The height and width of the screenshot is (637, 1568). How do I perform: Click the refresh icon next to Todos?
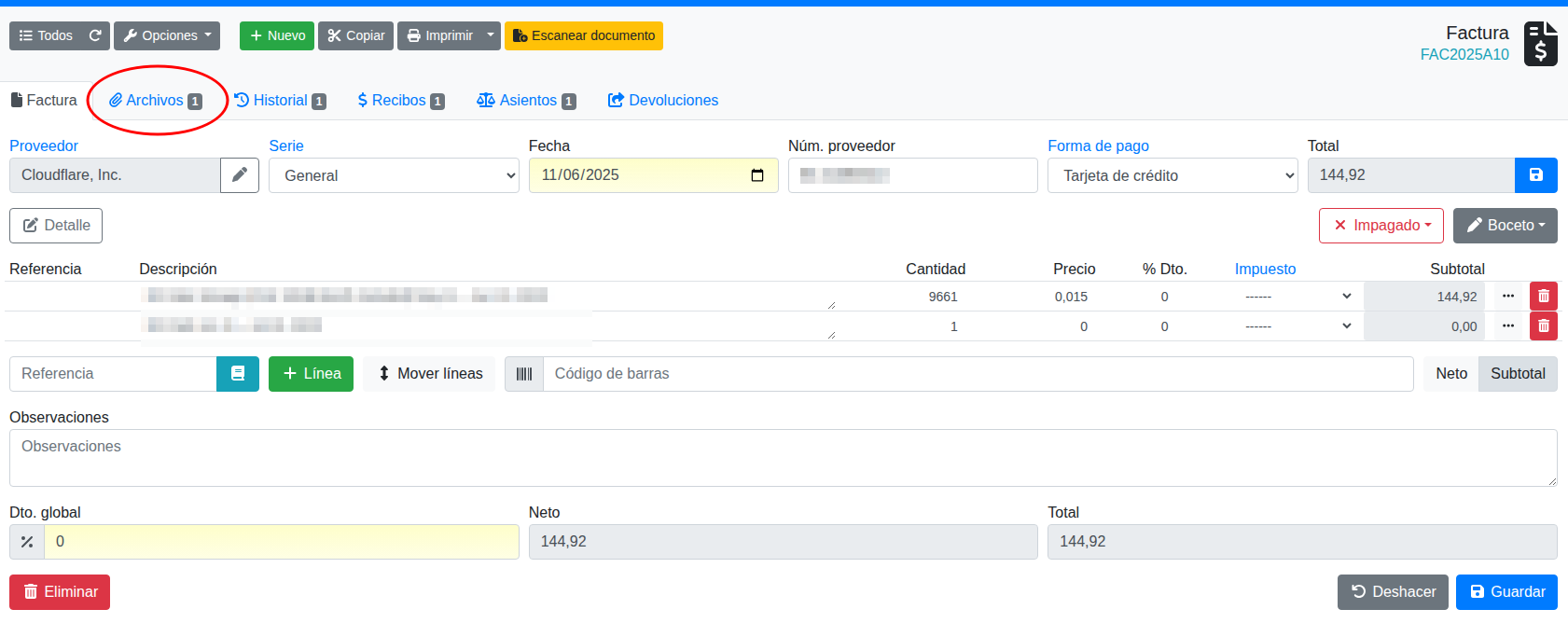[x=95, y=35]
